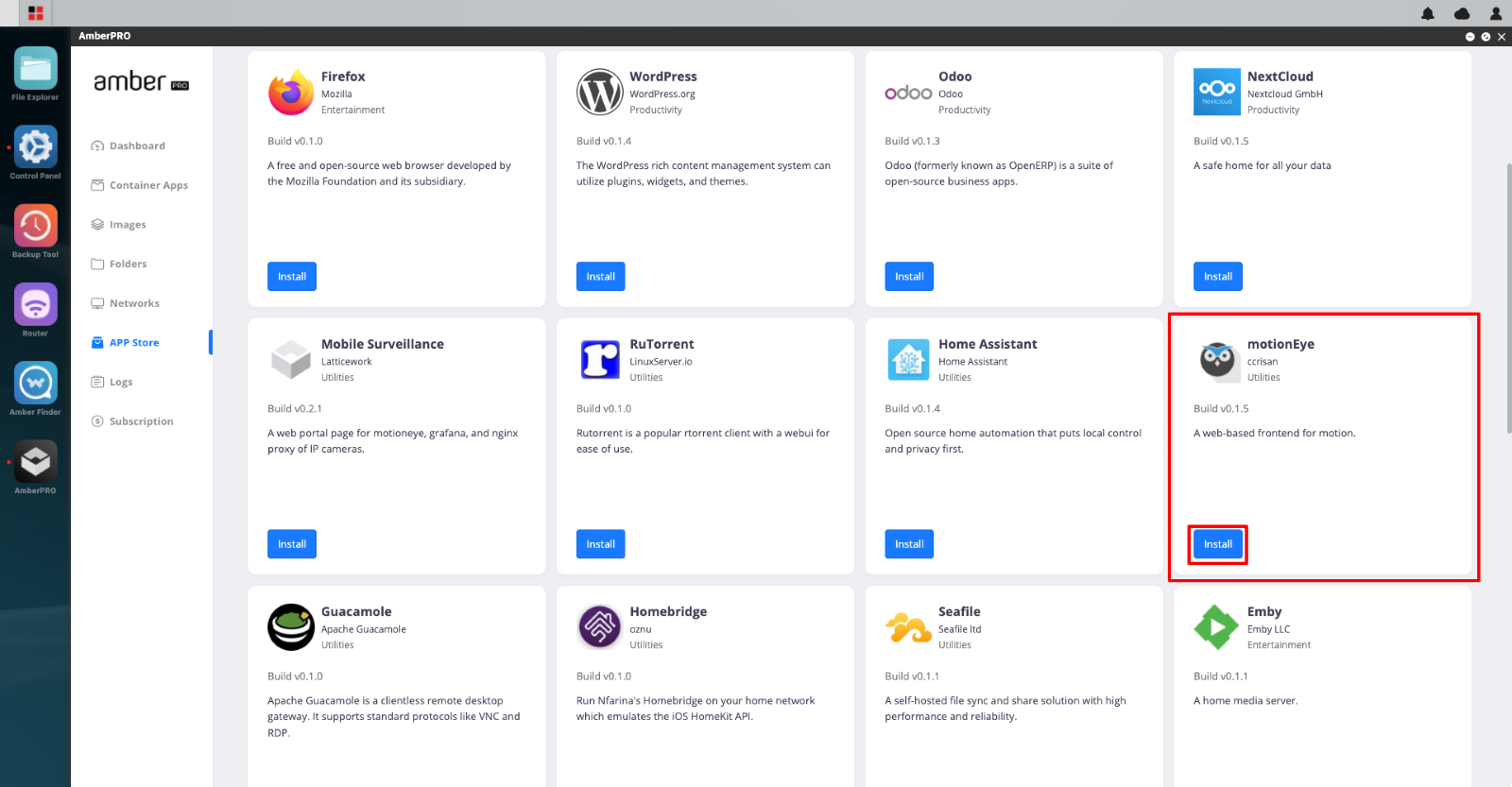
Task: Install the Home Assistant app
Action: coord(908,544)
